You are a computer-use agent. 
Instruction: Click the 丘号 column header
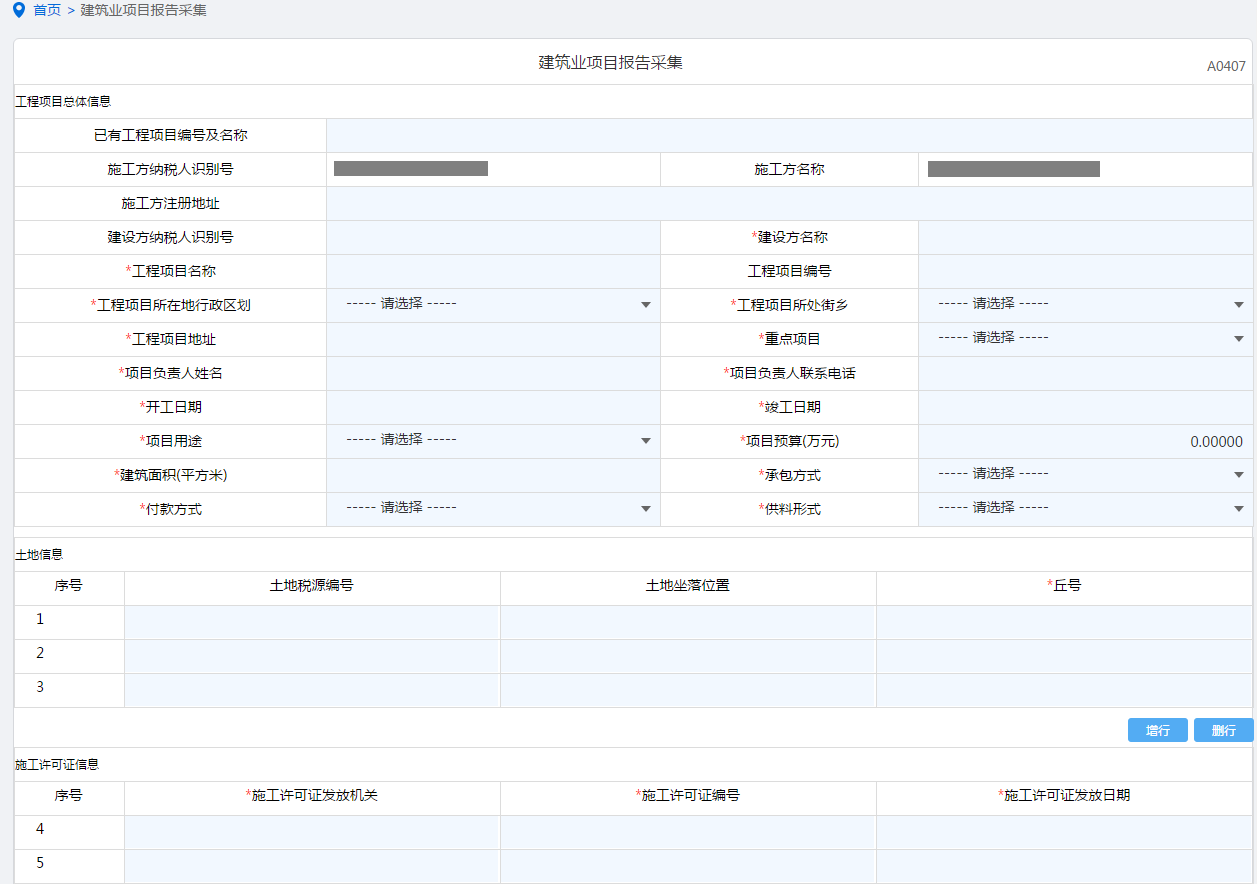(x=1064, y=586)
